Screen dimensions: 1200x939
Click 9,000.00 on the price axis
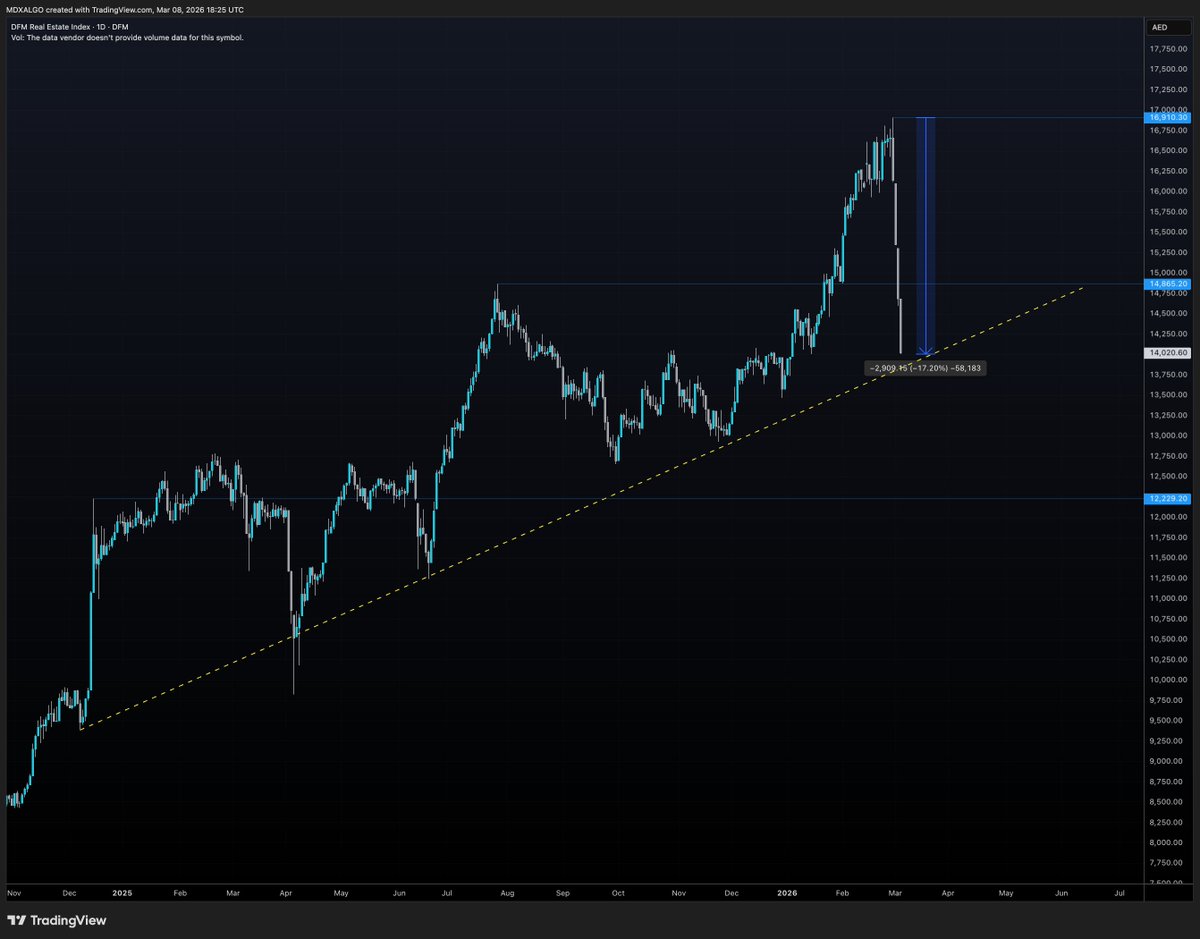point(1168,761)
